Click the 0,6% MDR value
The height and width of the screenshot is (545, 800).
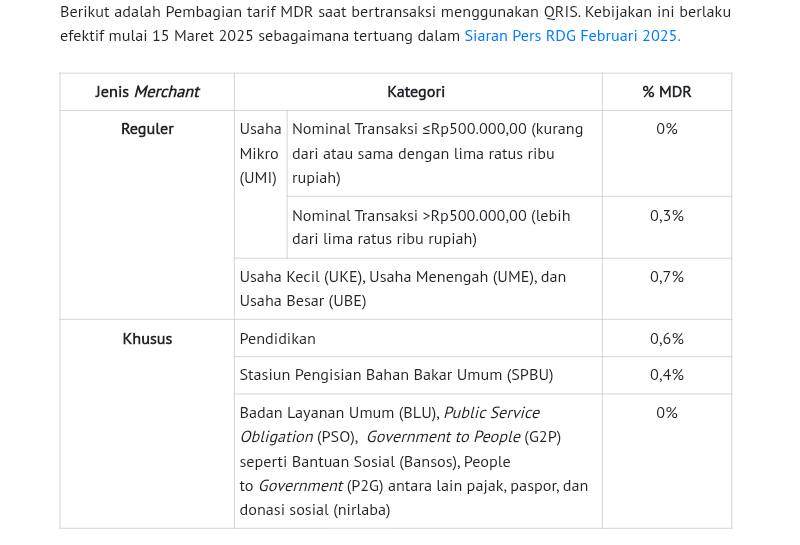pyautogui.click(x=666, y=339)
